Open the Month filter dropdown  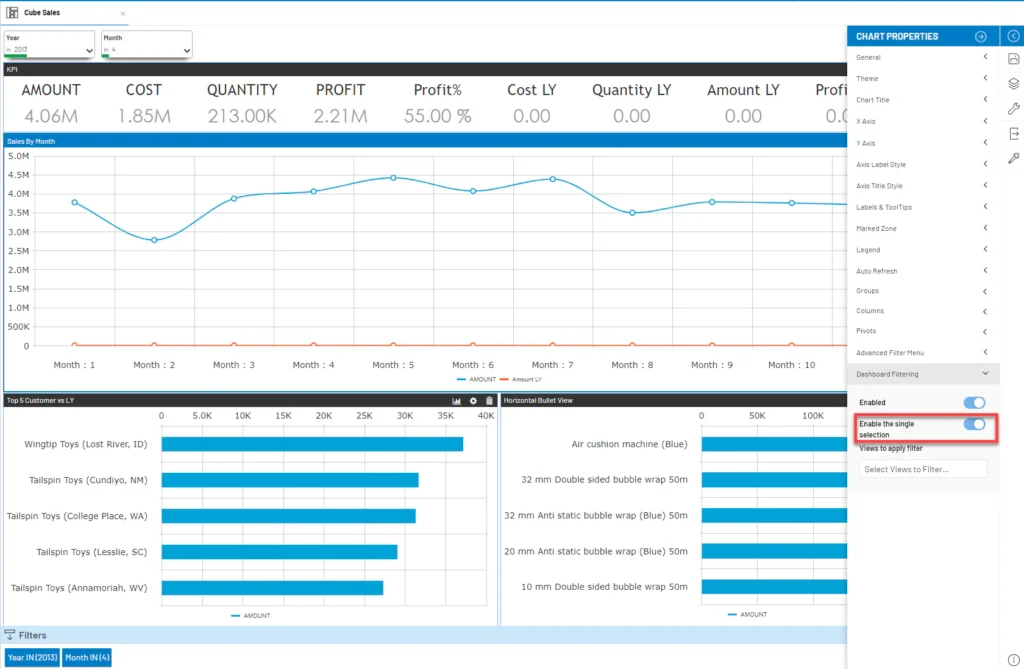point(145,44)
